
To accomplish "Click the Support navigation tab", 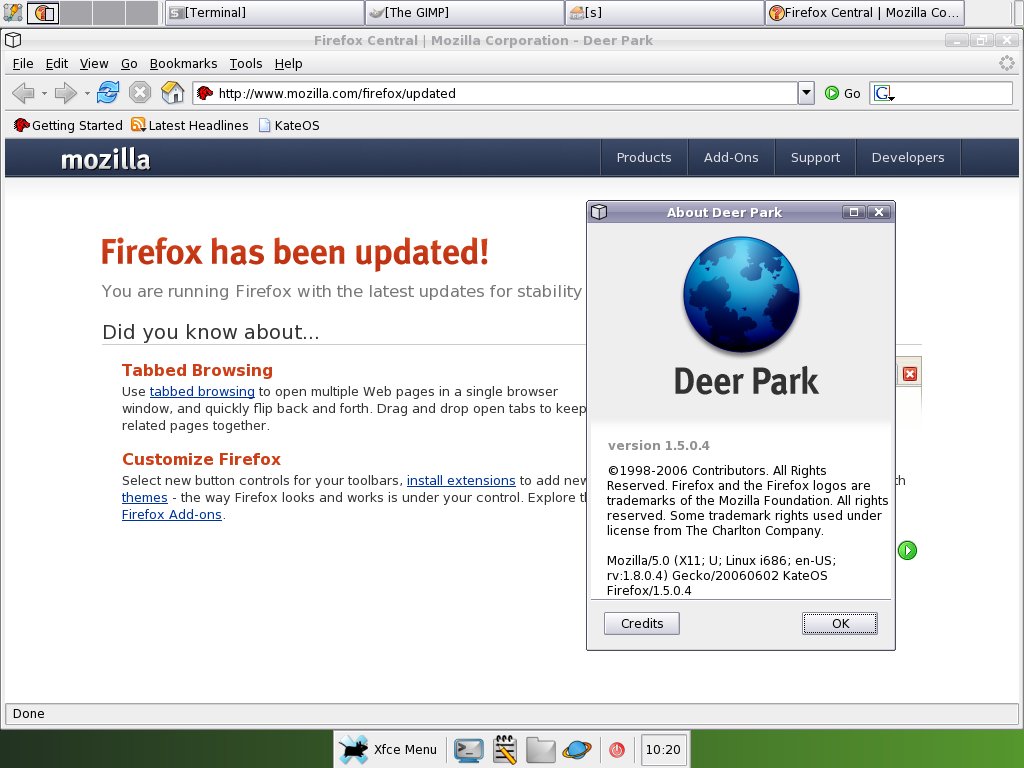I will [x=815, y=157].
